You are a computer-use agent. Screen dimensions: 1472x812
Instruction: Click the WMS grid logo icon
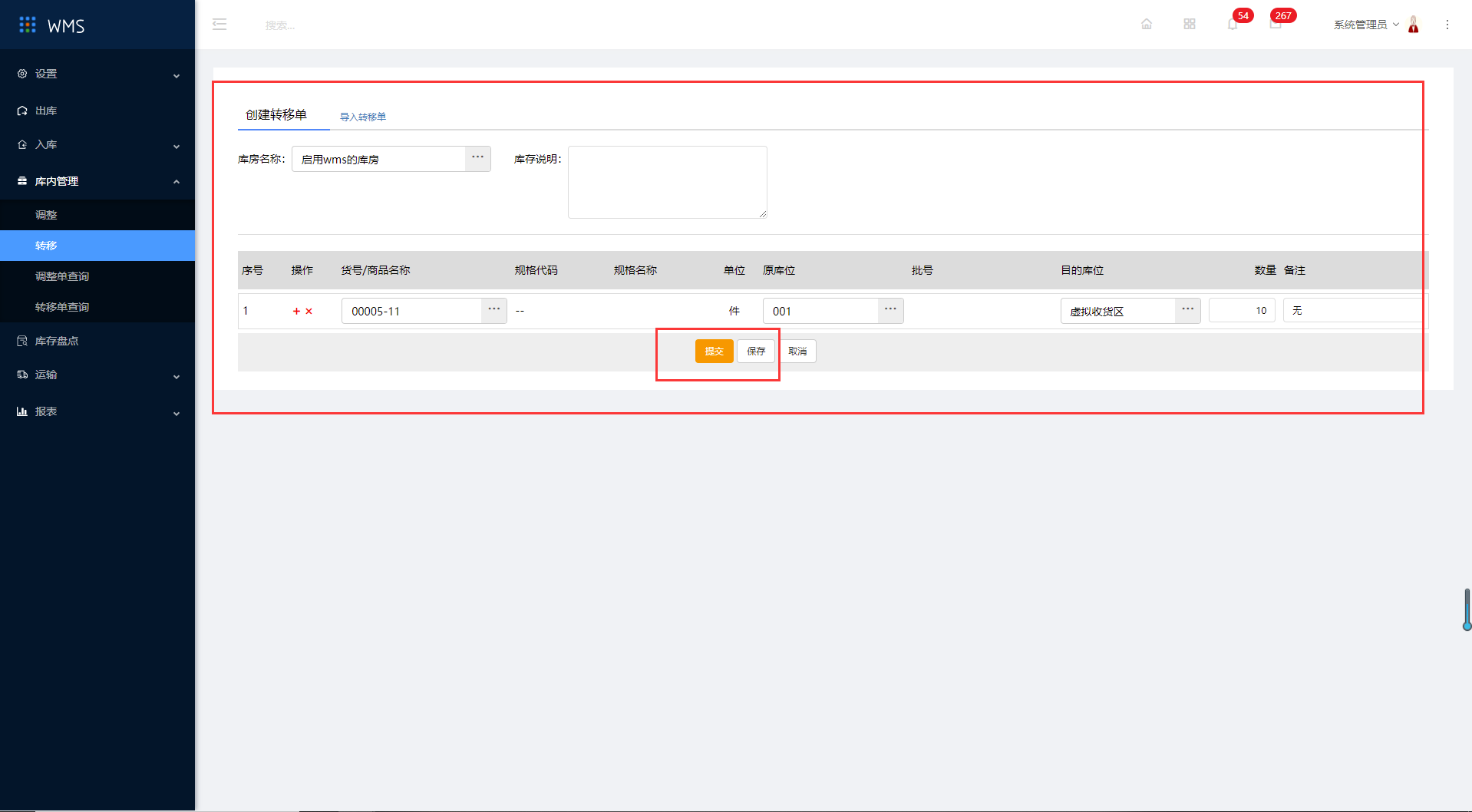click(28, 25)
